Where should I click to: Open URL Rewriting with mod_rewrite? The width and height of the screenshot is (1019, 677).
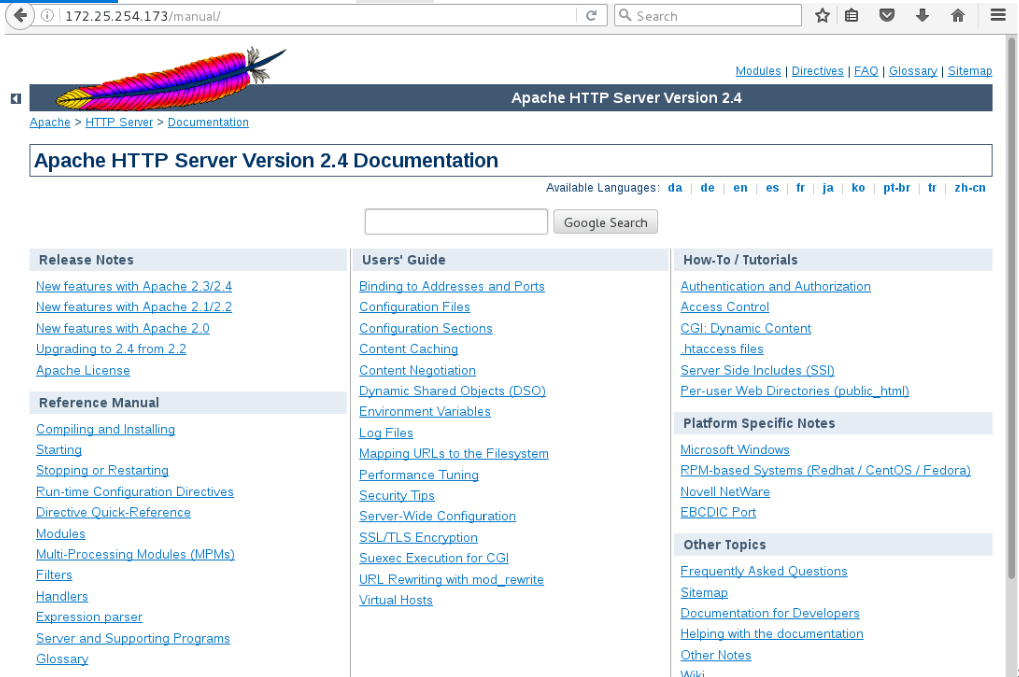tap(451, 580)
